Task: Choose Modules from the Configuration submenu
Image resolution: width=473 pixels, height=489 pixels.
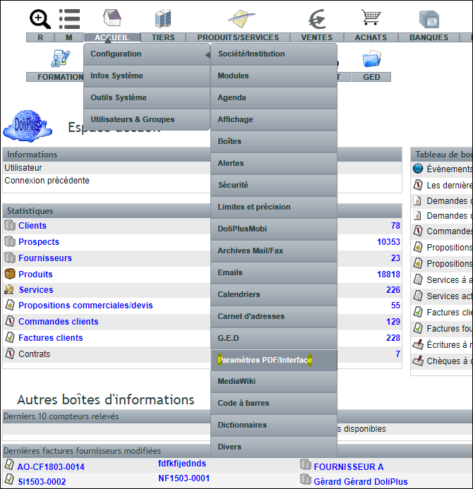Action: click(x=274, y=76)
